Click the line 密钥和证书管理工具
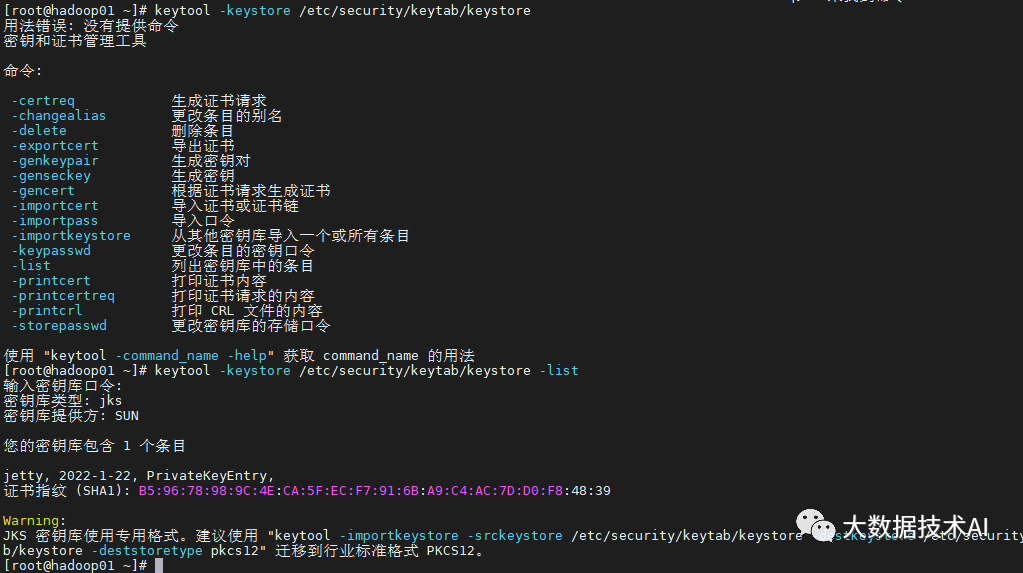The height and width of the screenshot is (573, 1023). [75, 40]
